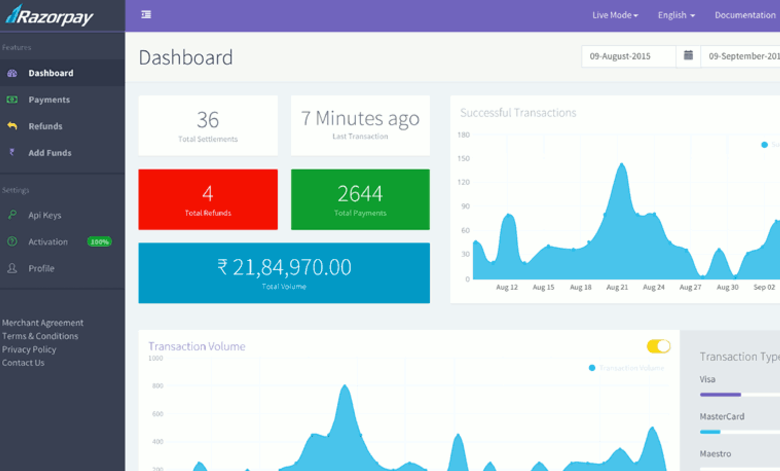Click the Profile person icon
Viewport: 780px width, 471px height.
[12, 268]
